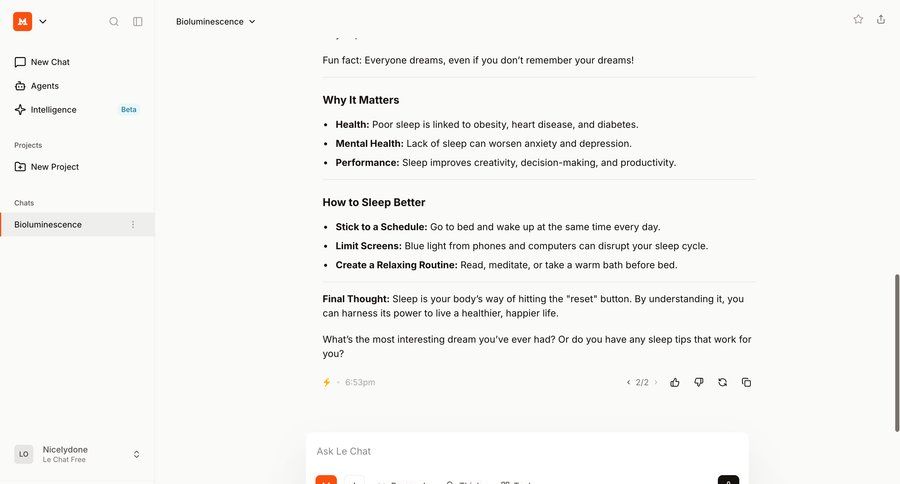Open options for the Bioluminescence chat
The width and height of the screenshot is (900, 484).
point(133,225)
